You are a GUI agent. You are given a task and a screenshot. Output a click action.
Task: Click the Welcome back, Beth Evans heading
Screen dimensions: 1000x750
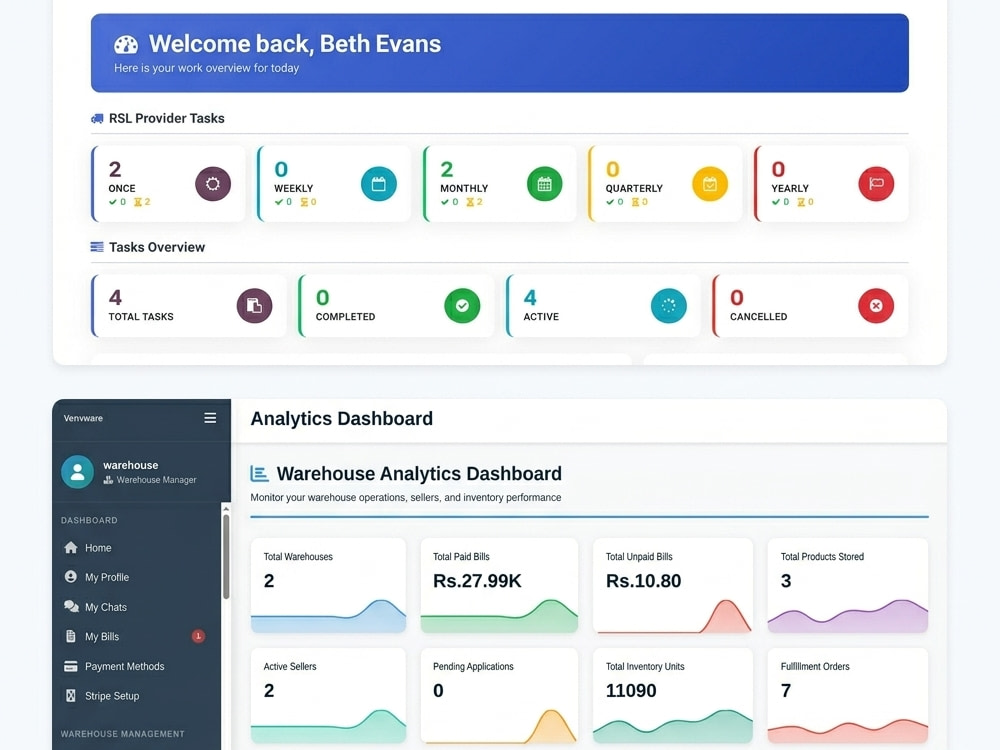point(295,44)
